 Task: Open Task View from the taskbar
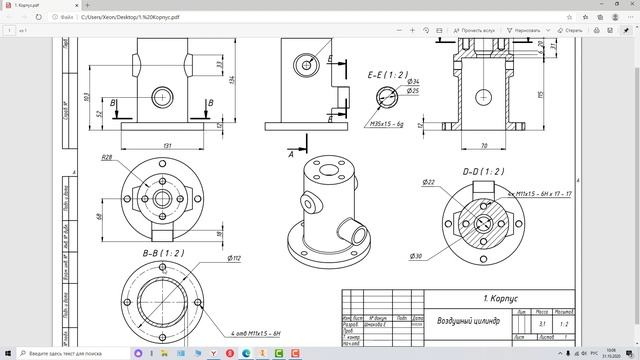[151, 353]
